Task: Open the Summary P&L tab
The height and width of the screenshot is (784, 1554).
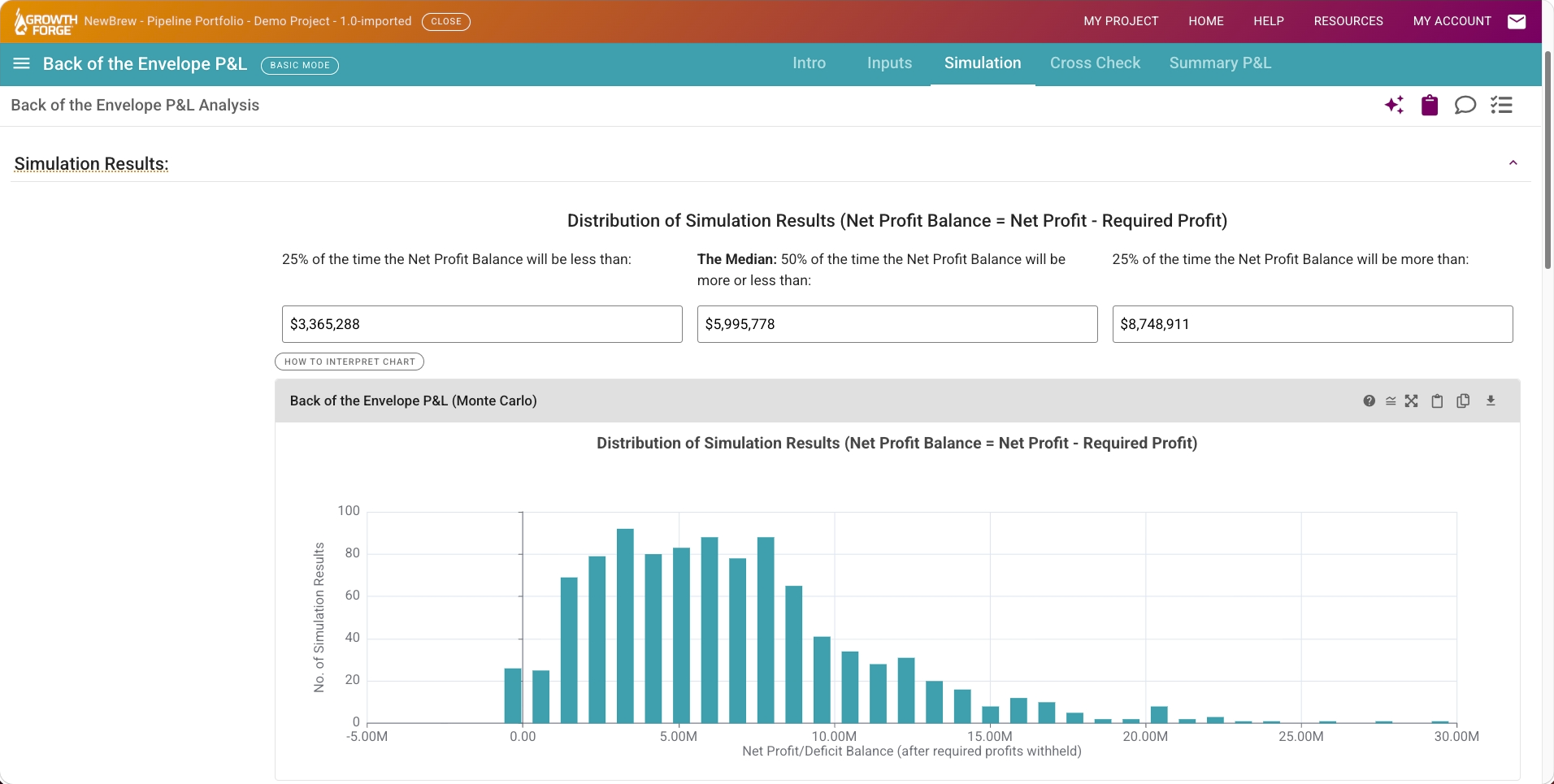Action: click(1220, 63)
